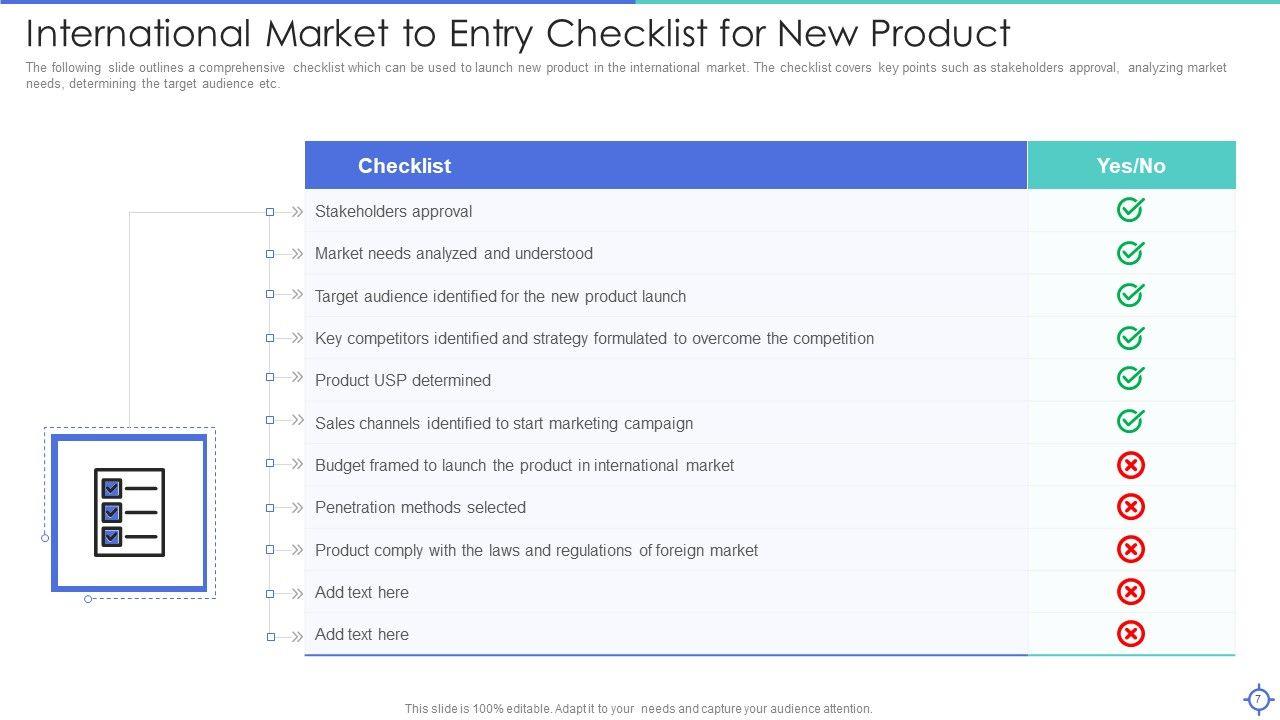The image size is (1280, 720).
Task: Click cross beside Product comply with laws
Action: 1130,549
